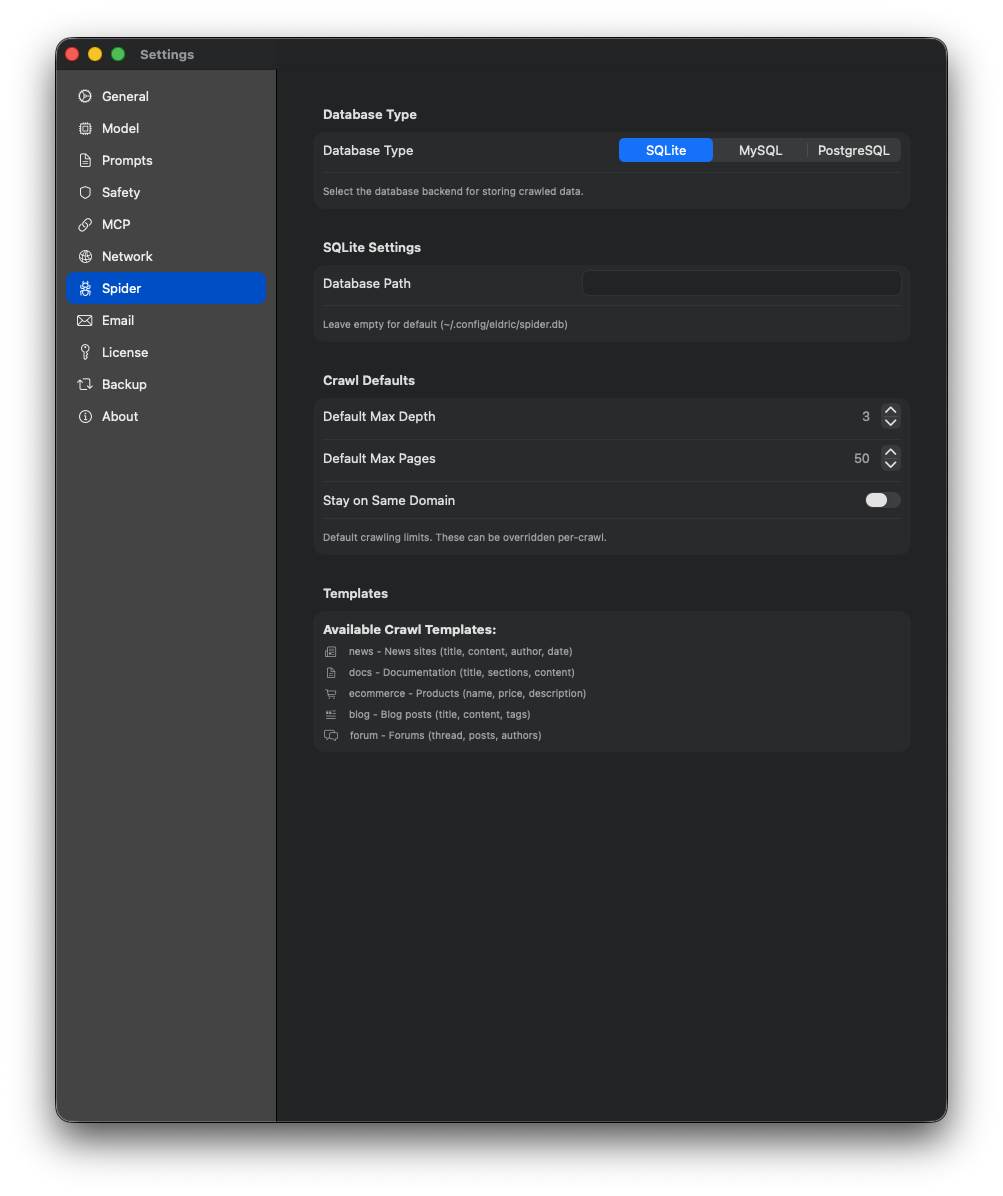Select the PostgreSQL database type

[x=853, y=150]
